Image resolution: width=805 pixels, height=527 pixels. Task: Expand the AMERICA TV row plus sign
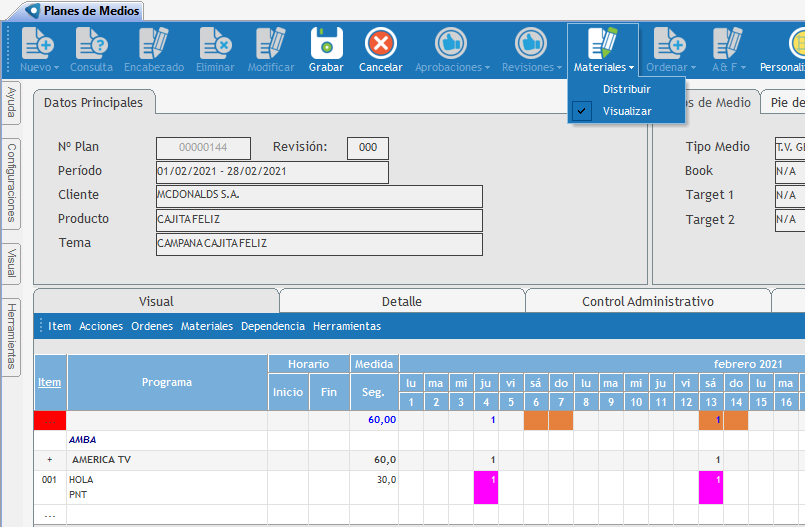pos(49,460)
